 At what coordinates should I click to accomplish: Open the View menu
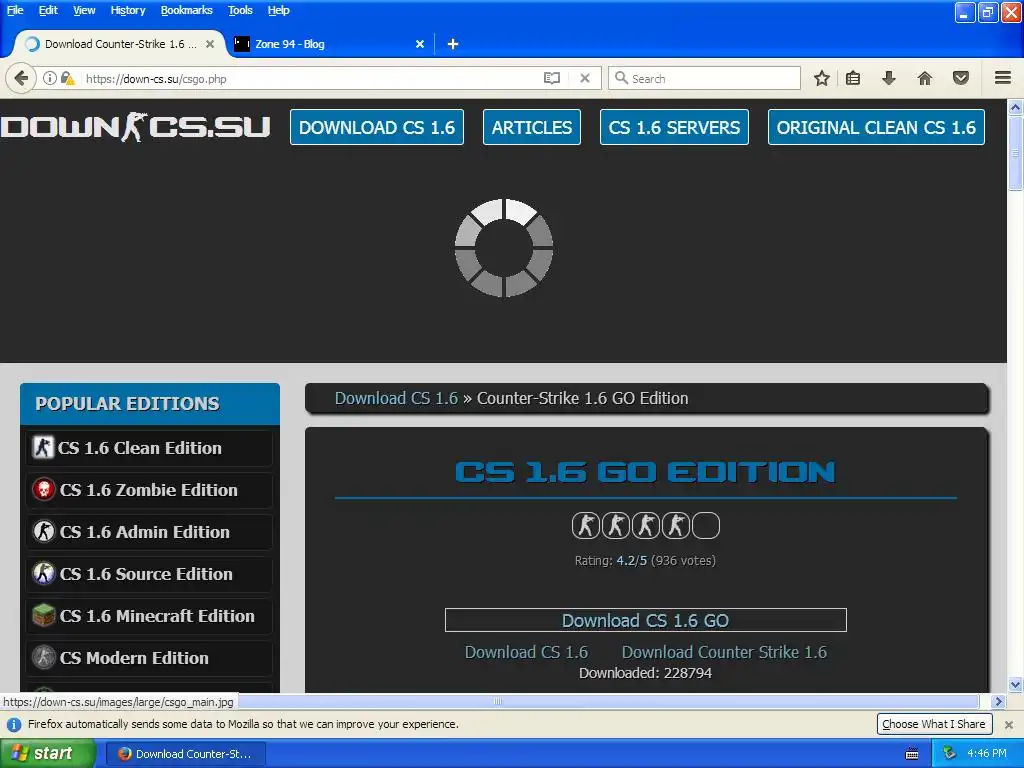tap(84, 10)
